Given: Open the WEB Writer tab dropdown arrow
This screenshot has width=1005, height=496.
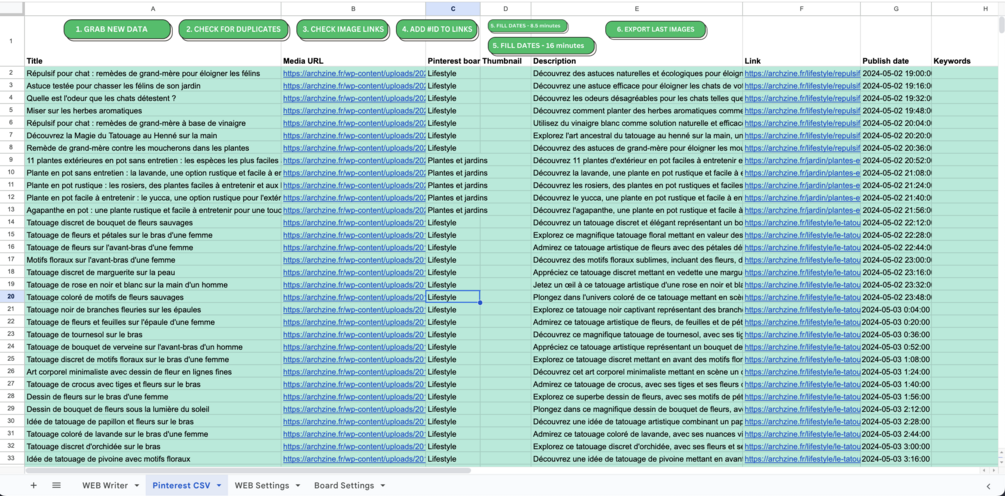Looking at the screenshot, I should point(137,486).
